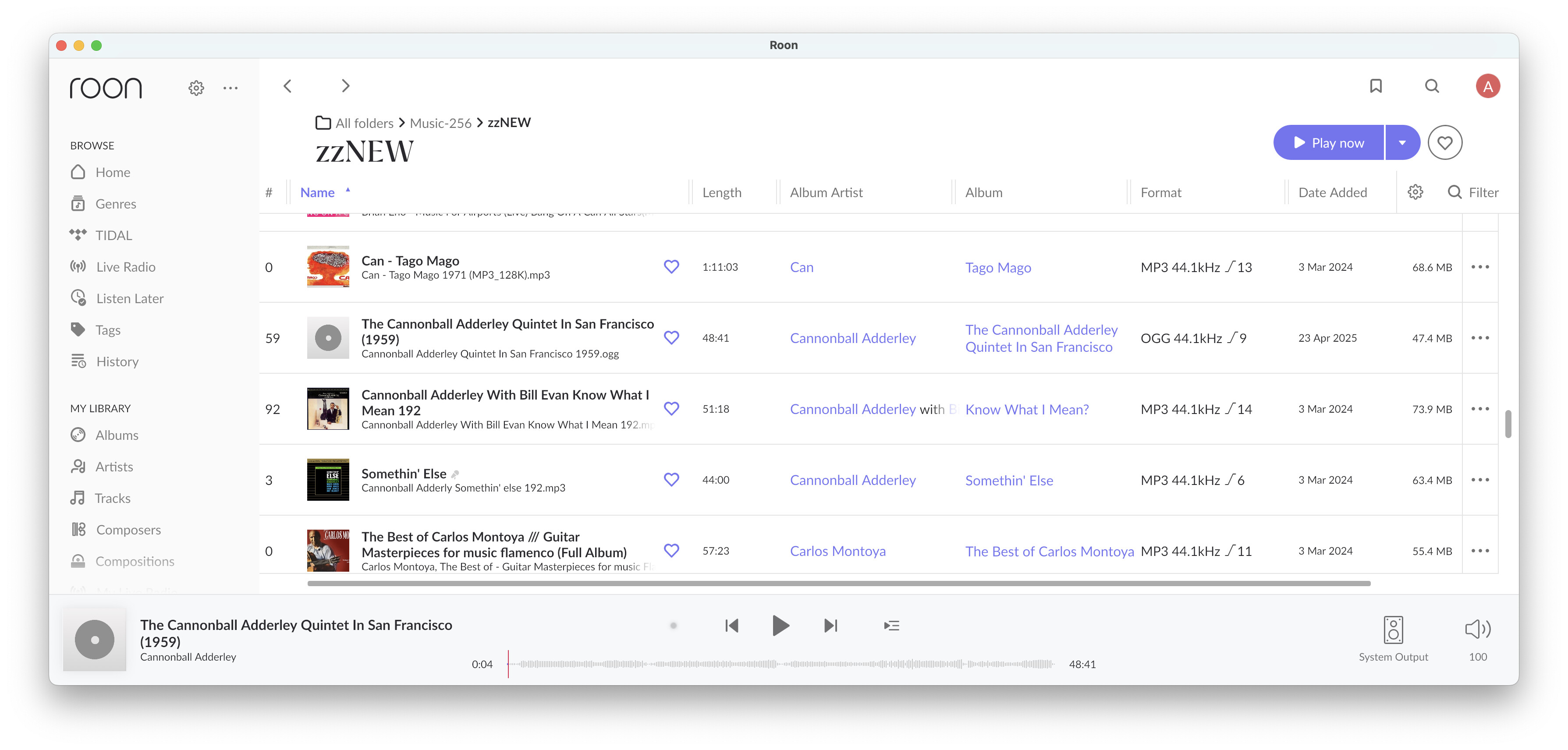The width and height of the screenshot is (1568, 750).
Task: Favorite the Quintet In San Francisco track
Action: coord(671,338)
